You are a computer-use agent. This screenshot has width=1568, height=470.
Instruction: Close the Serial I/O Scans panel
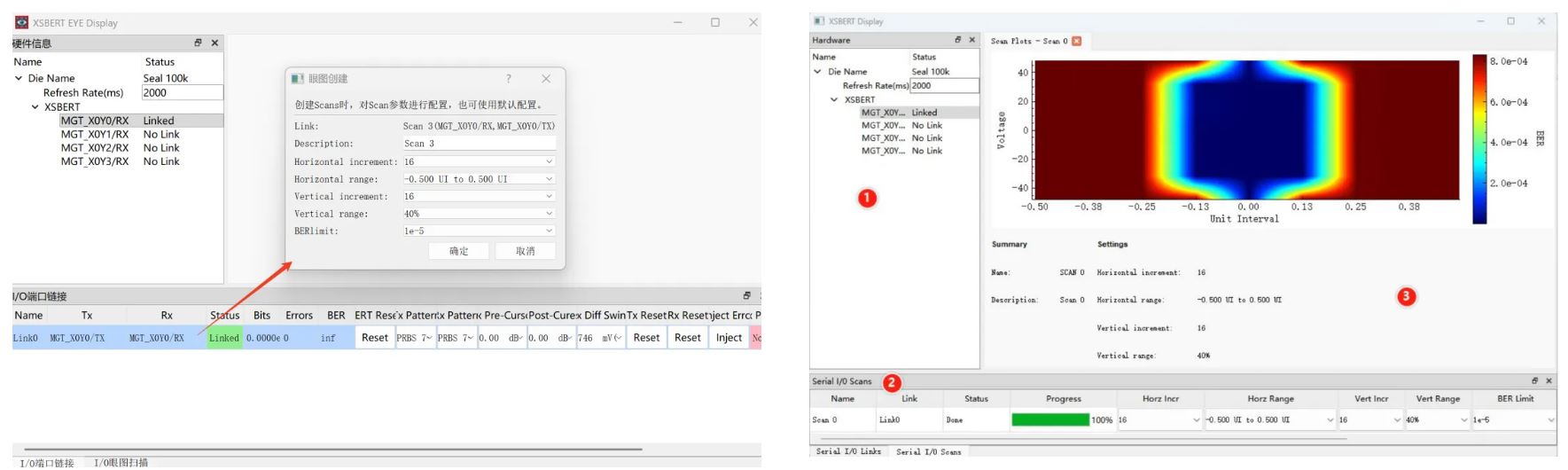click(1548, 380)
